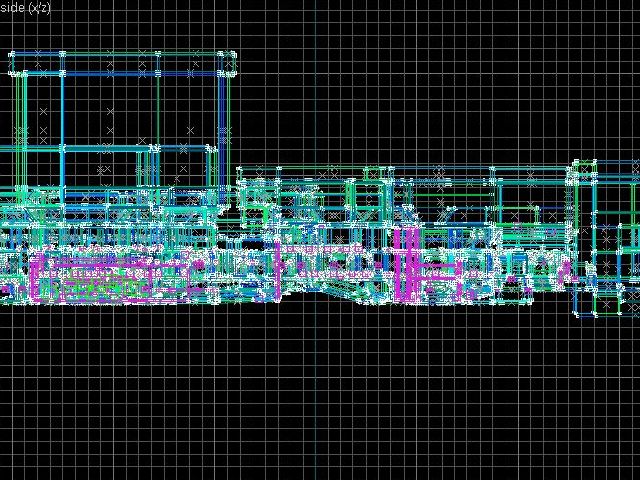Select the raised box outline at far-right top
The image size is (640, 480).
point(605,170)
